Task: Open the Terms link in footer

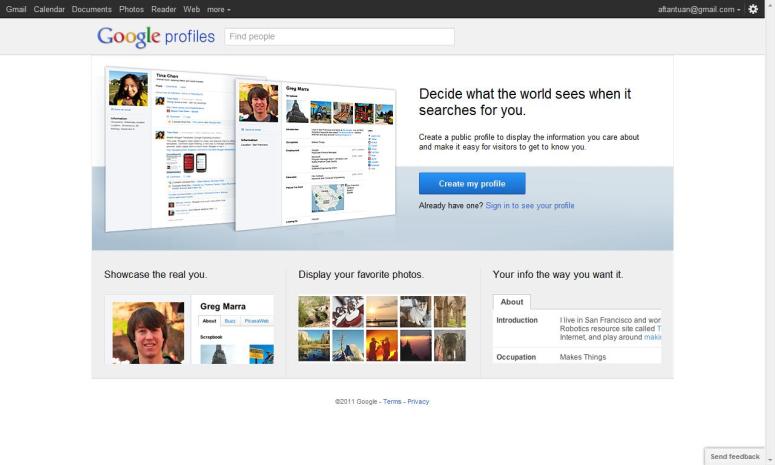Action: pos(392,402)
